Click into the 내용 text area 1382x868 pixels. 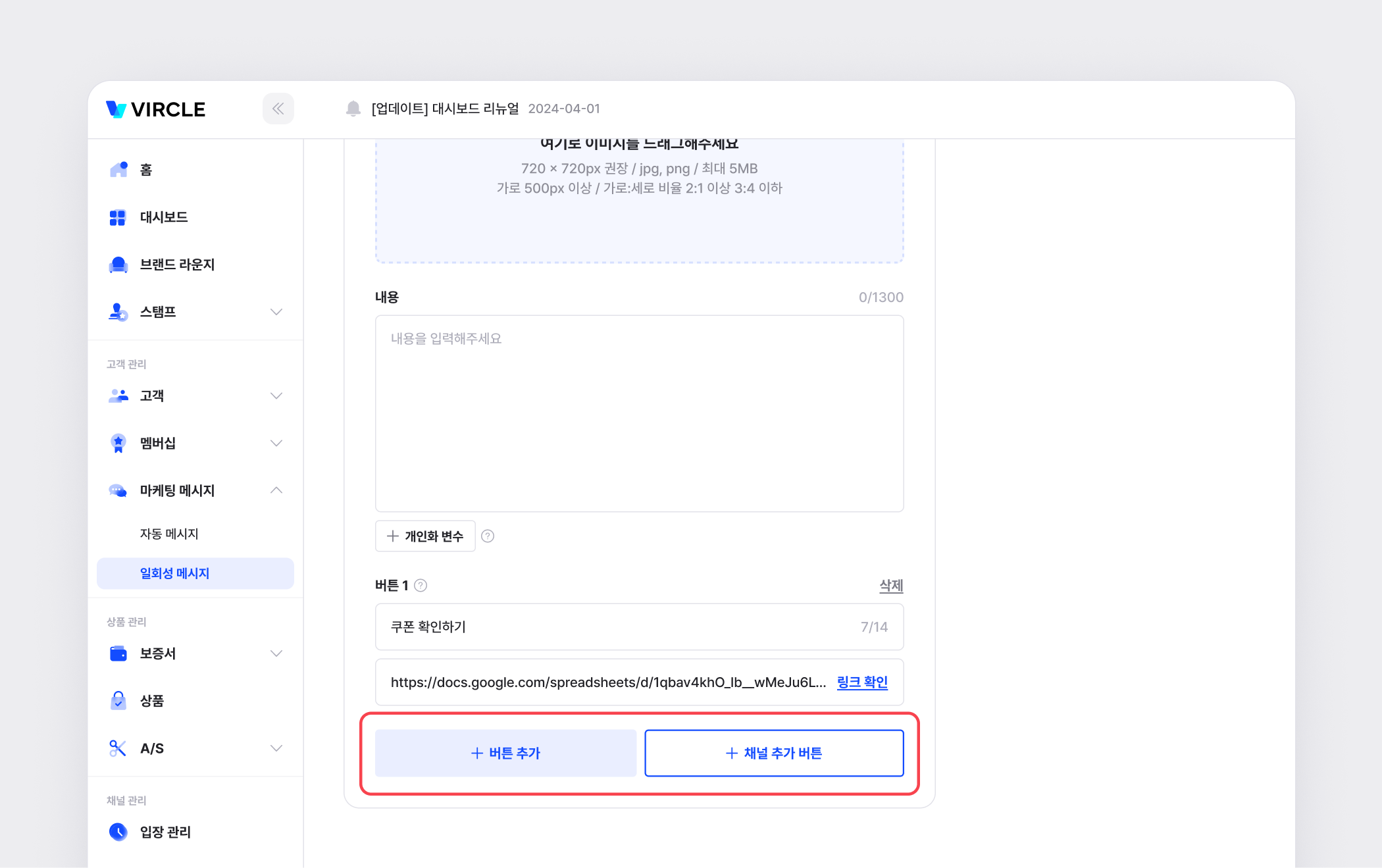click(x=639, y=413)
